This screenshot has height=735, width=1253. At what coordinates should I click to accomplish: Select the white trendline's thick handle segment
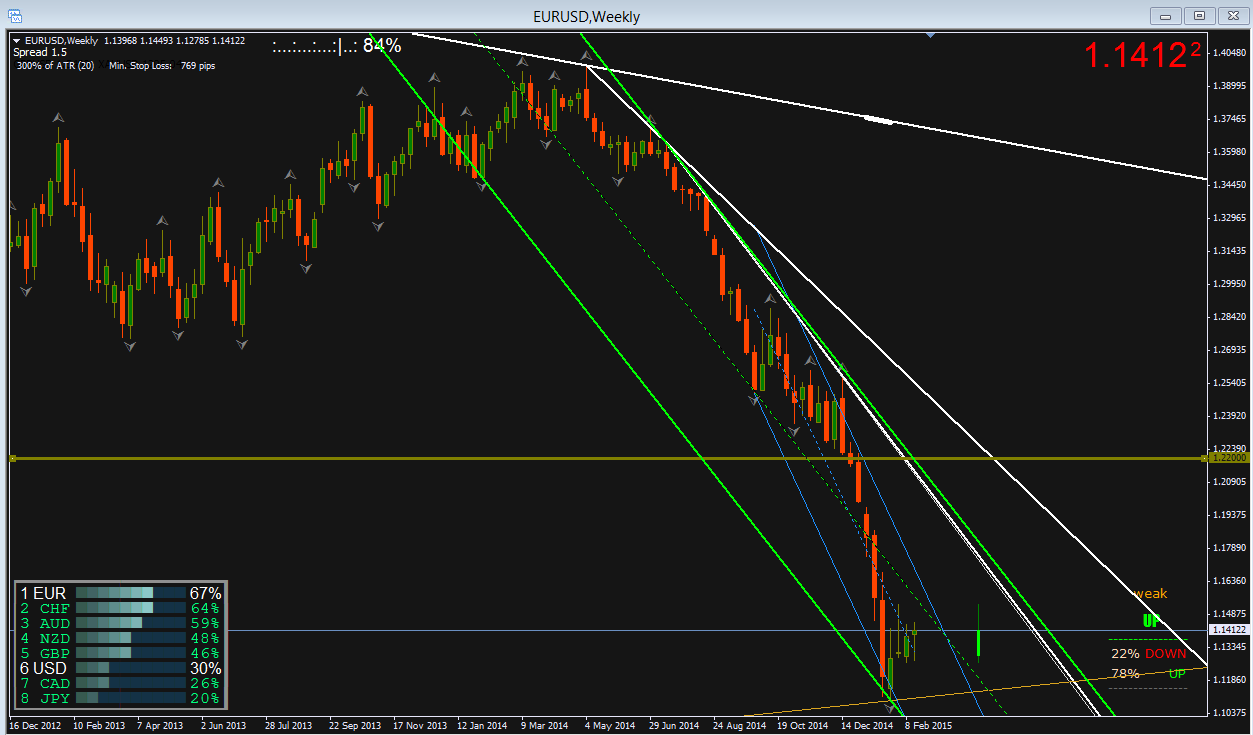[878, 121]
